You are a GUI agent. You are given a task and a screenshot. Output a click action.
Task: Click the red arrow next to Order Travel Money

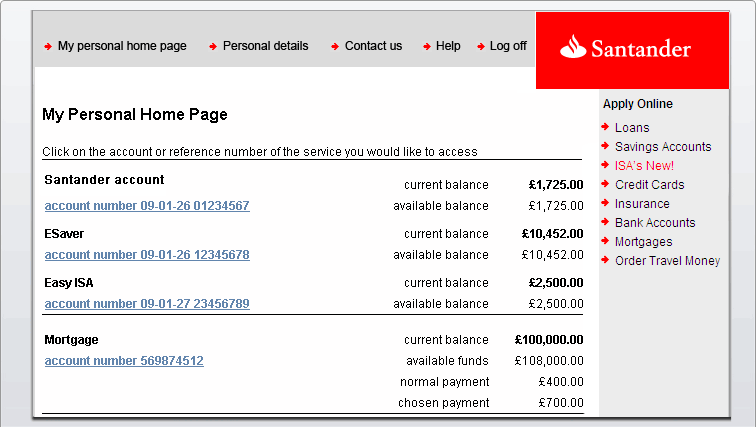[605, 260]
